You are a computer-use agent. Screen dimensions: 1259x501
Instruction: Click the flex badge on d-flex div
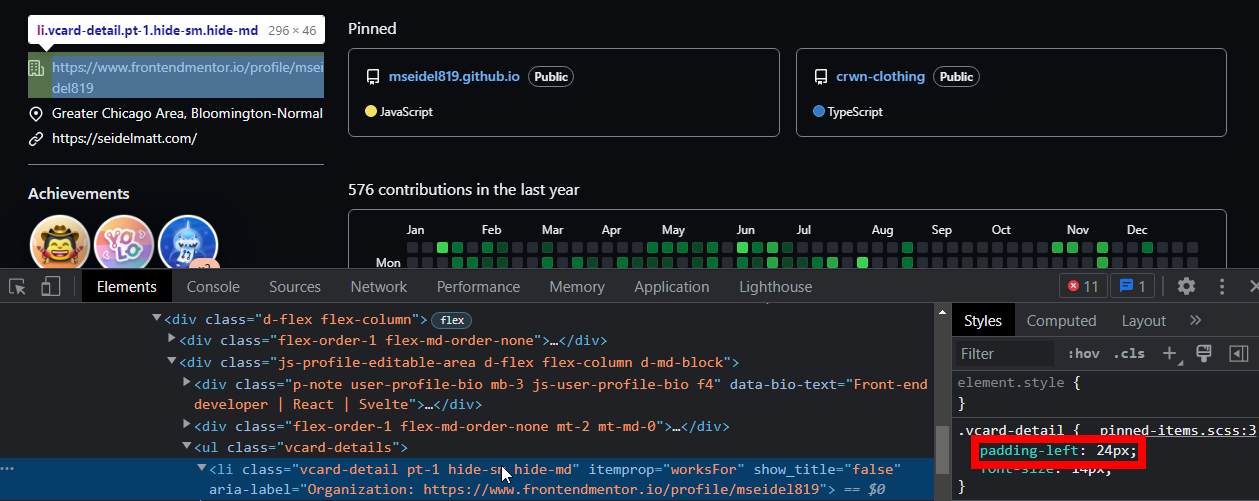pyautogui.click(x=452, y=320)
